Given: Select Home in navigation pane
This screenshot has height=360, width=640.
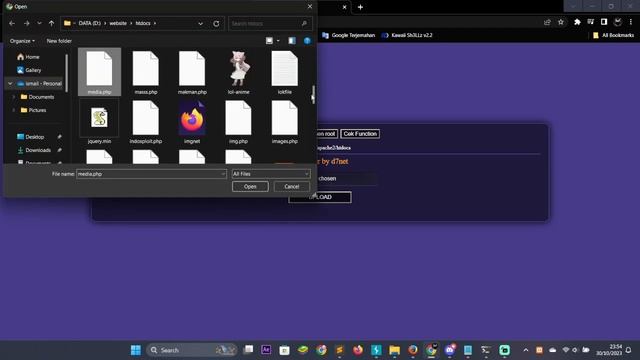Looking at the screenshot, I should [28, 57].
